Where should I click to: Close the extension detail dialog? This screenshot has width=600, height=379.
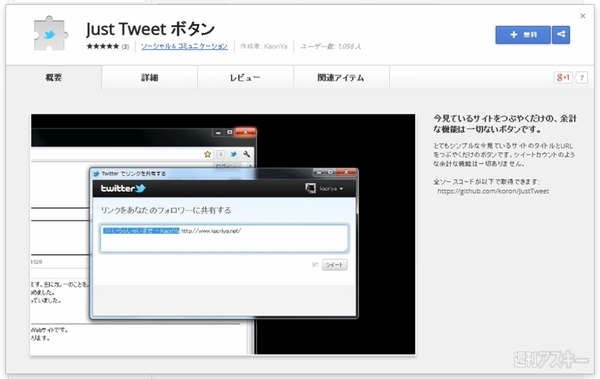click(583, 16)
